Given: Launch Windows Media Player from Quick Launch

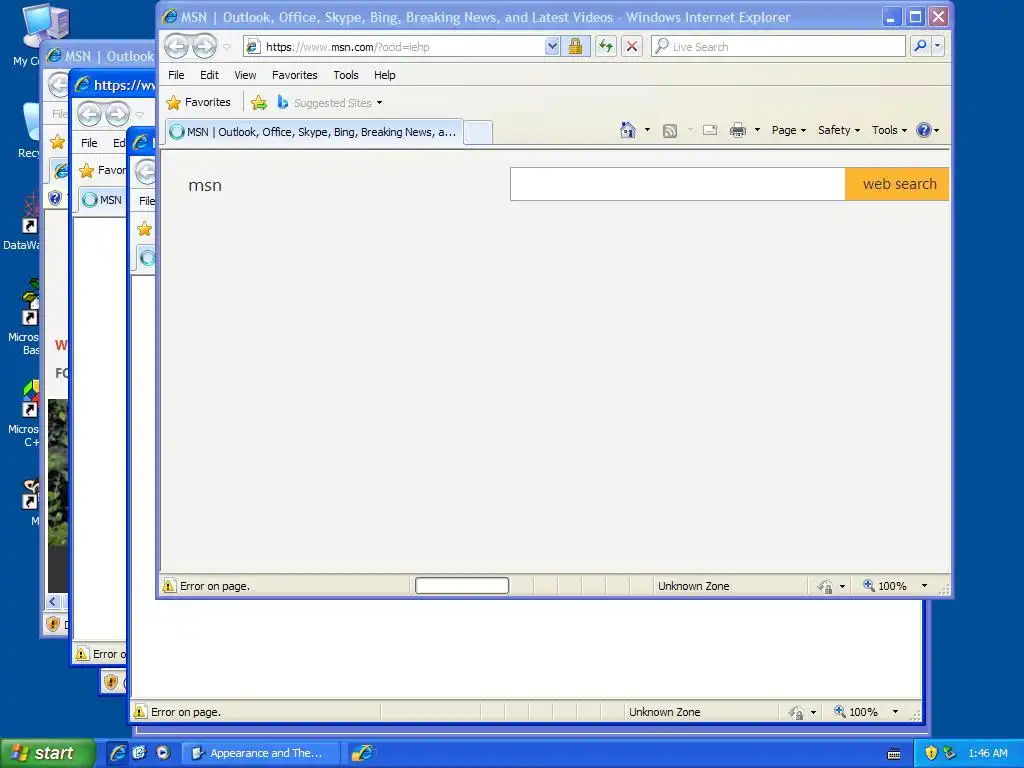Looking at the screenshot, I should (x=163, y=753).
